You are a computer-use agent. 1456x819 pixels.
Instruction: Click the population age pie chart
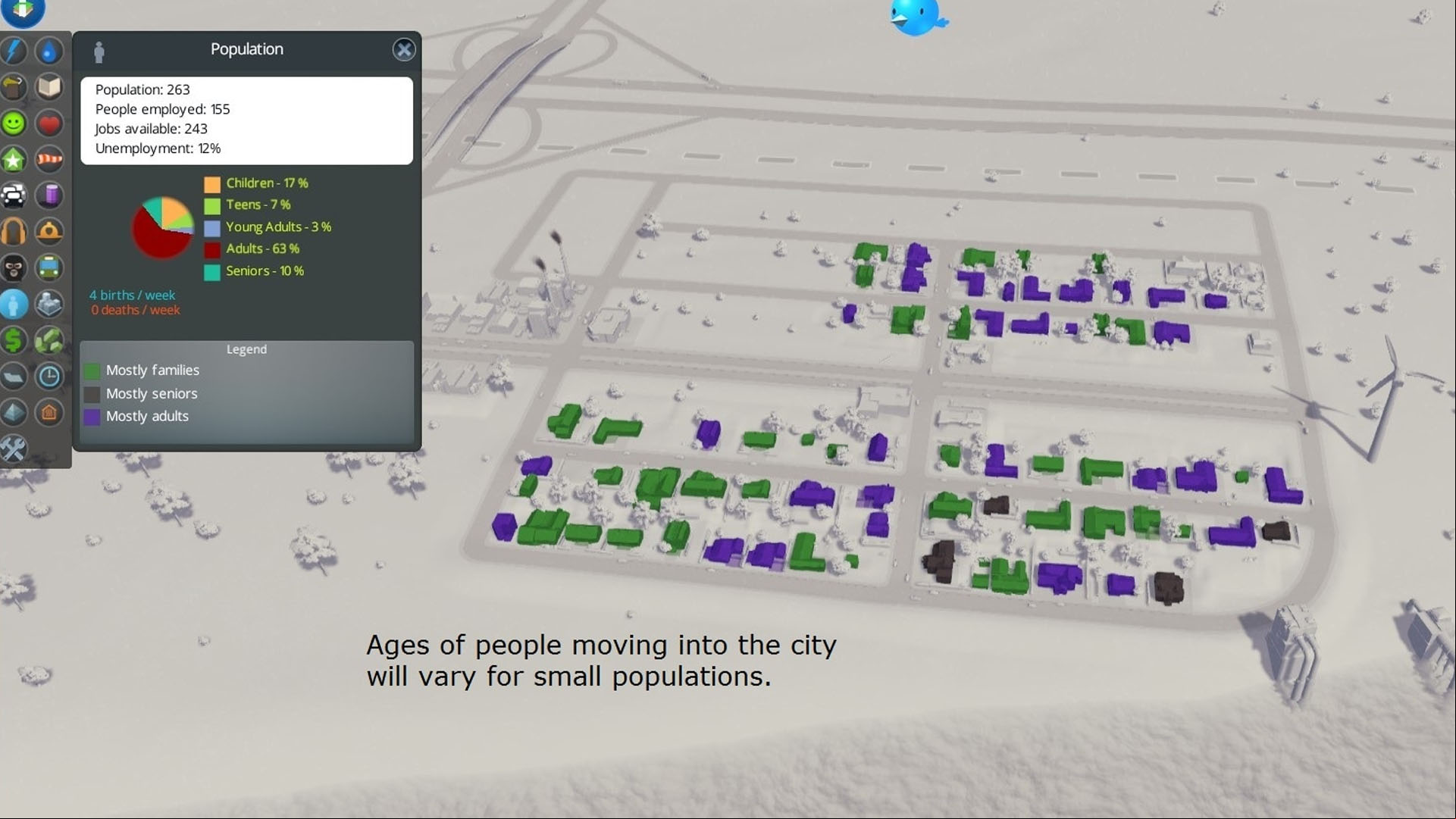[x=162, y=227]
